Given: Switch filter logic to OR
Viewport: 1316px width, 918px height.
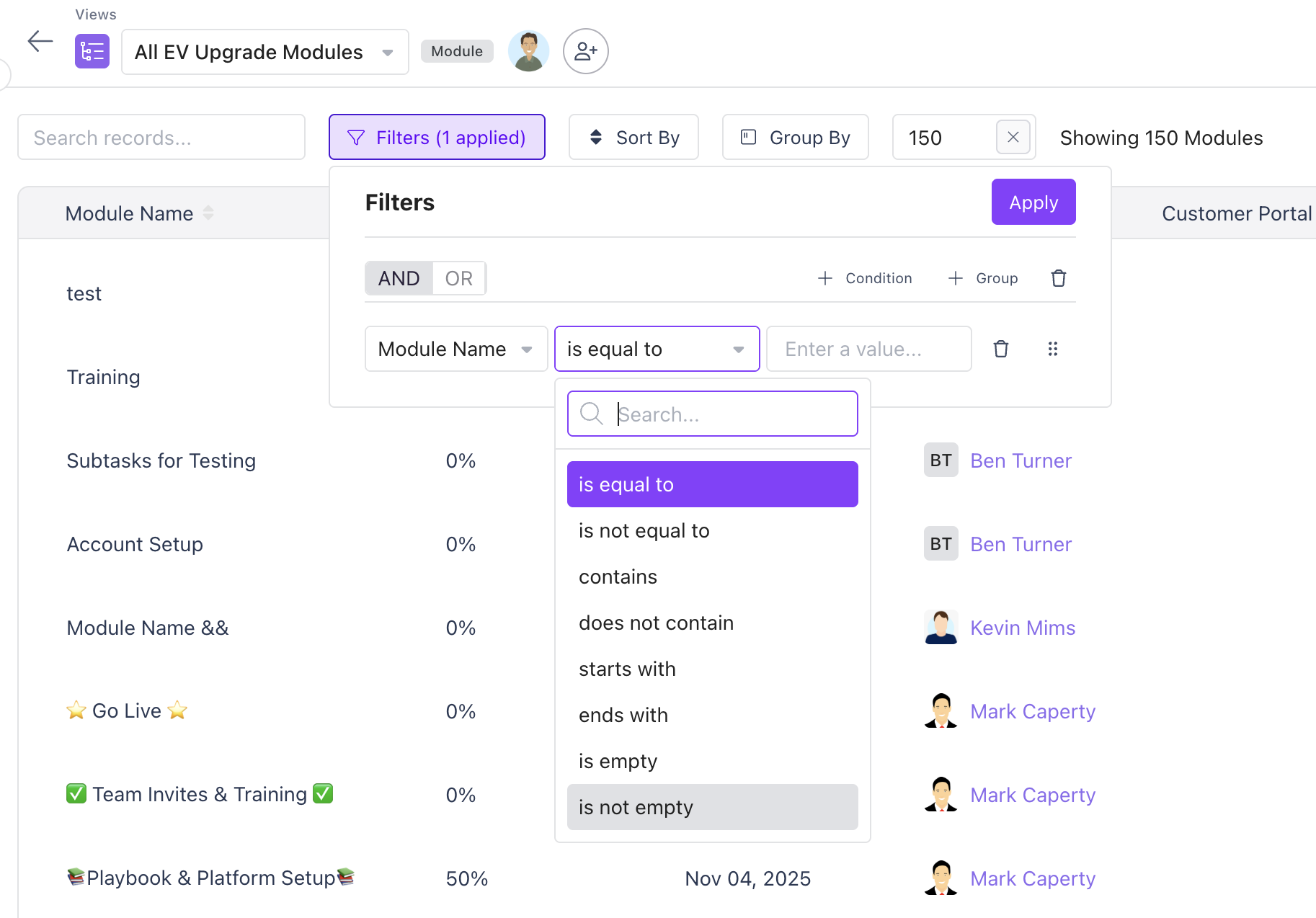Looking at the screenshot, I should pos(458,278).
